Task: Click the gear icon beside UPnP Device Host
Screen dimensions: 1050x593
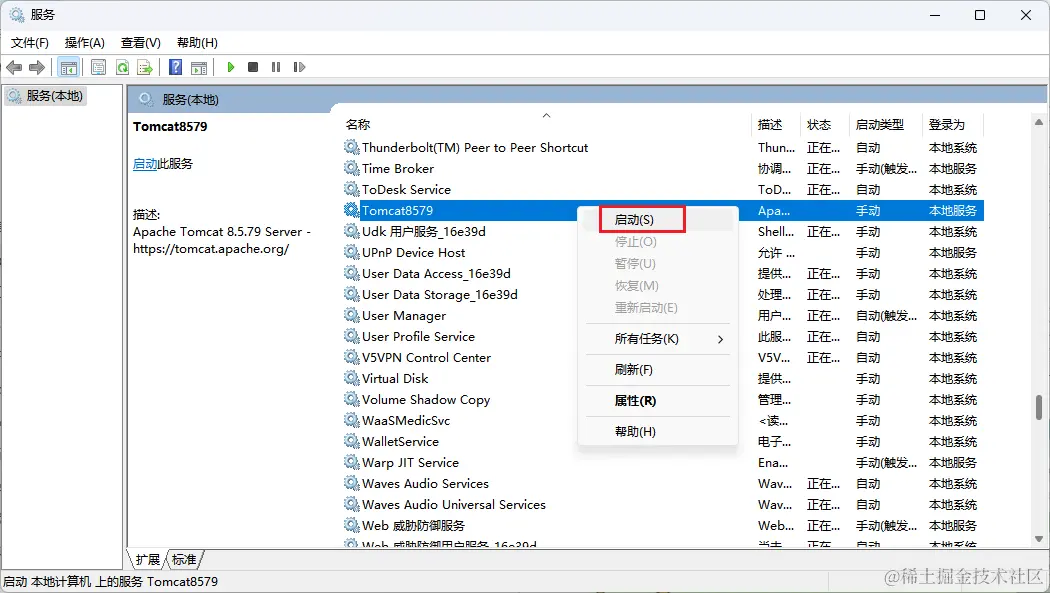Action: [x=352, y=252]
